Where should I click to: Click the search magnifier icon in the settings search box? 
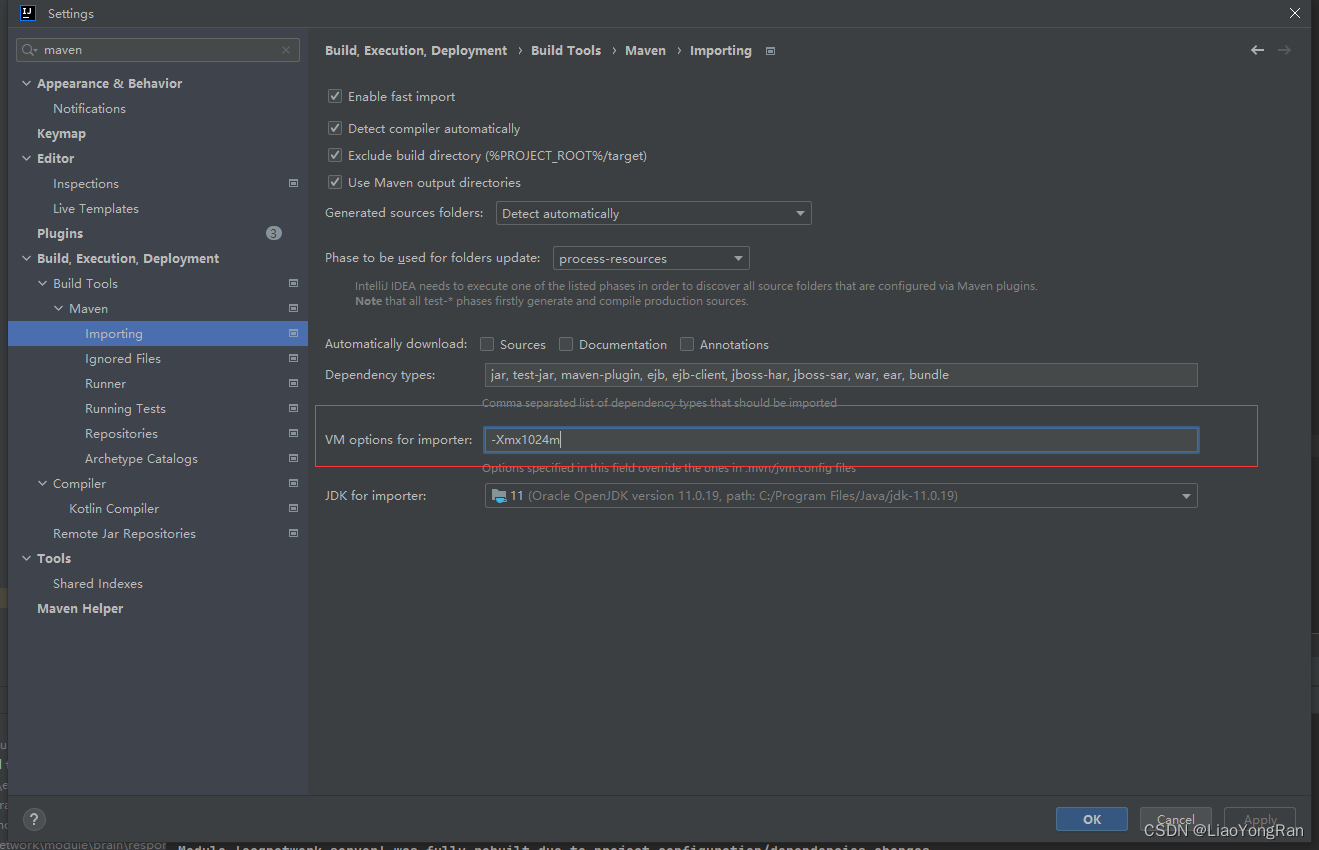(30, 50)
